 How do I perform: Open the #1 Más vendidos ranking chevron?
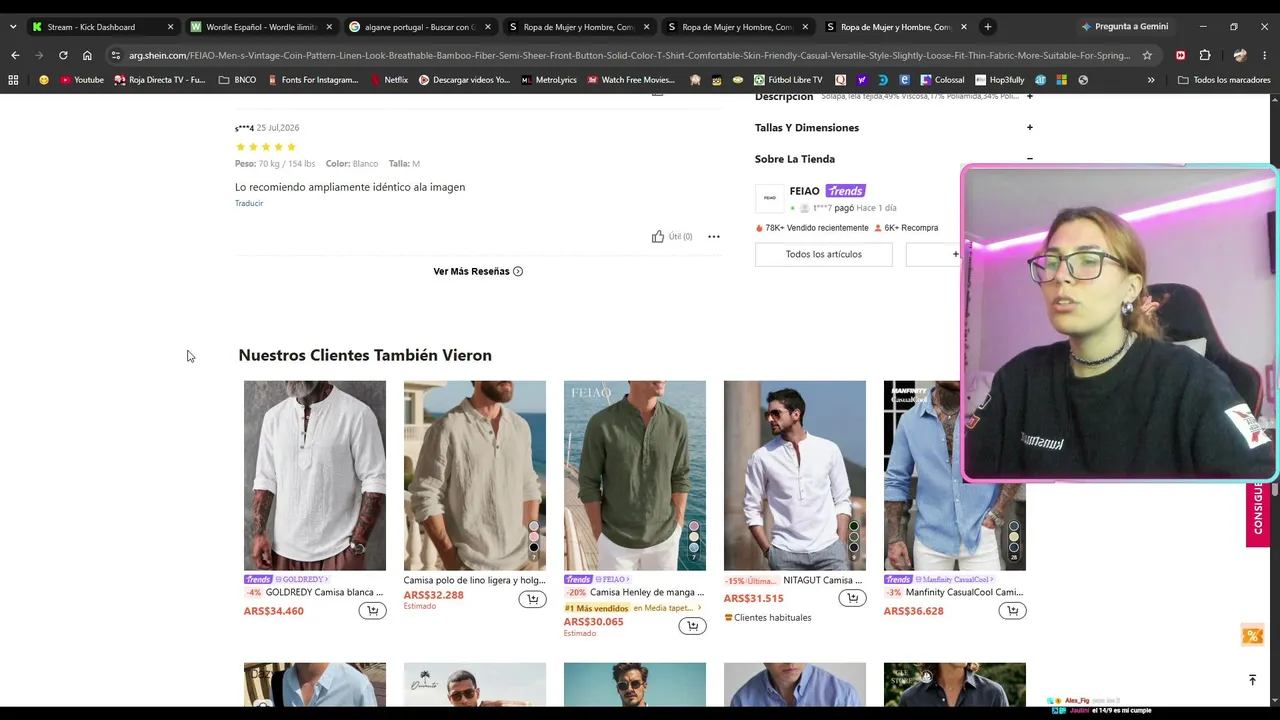tap(699, 608)
